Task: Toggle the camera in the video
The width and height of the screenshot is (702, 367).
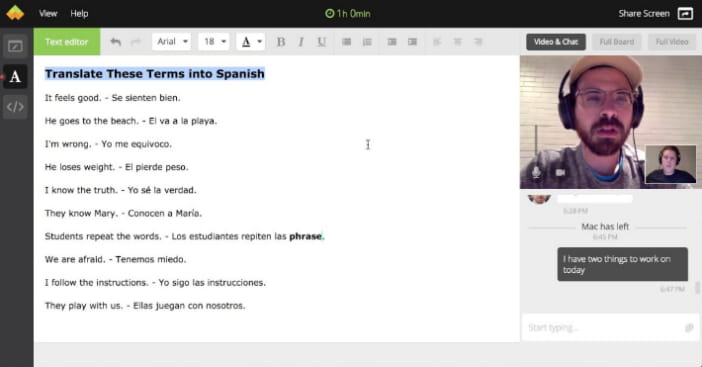Action: coord(560,172)
